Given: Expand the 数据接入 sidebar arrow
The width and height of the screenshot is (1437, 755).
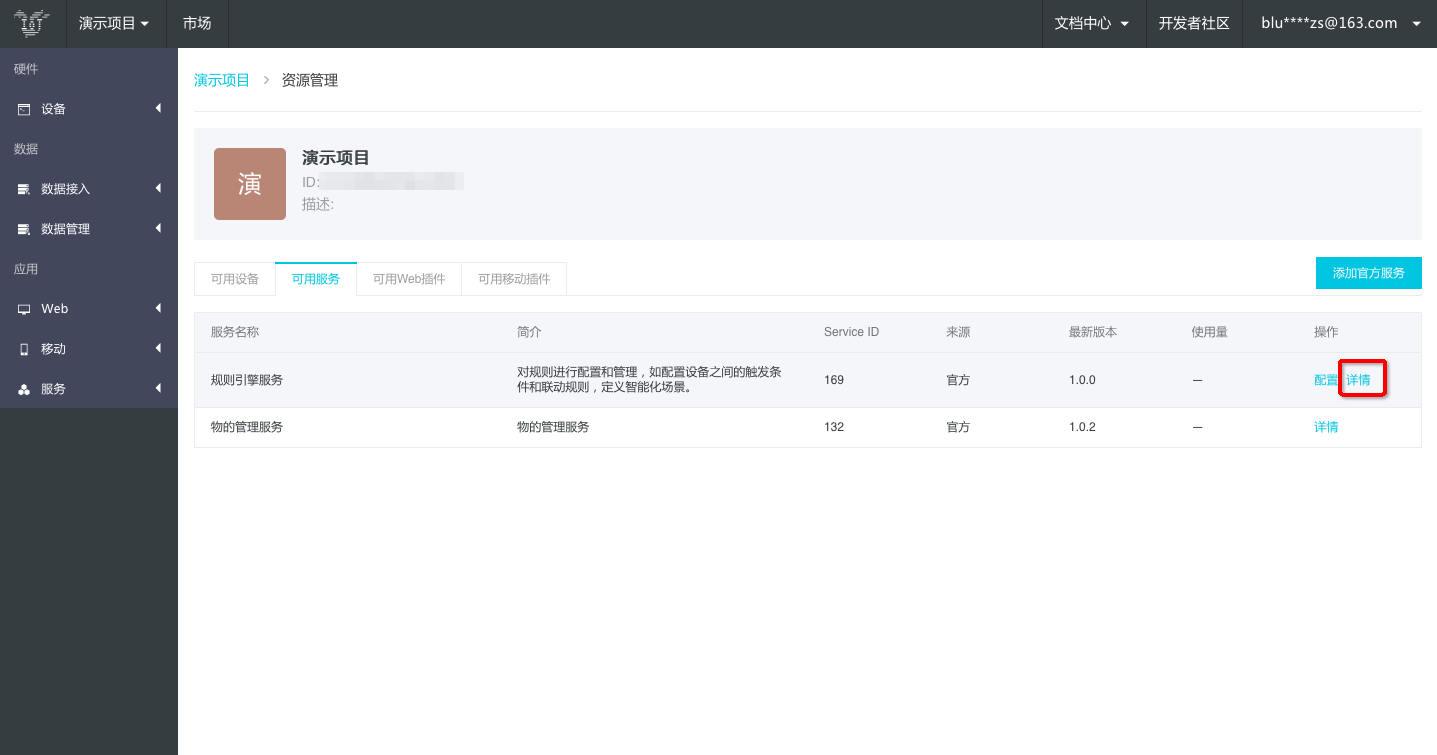Looking at the screenshot, I should pos(158,188).
